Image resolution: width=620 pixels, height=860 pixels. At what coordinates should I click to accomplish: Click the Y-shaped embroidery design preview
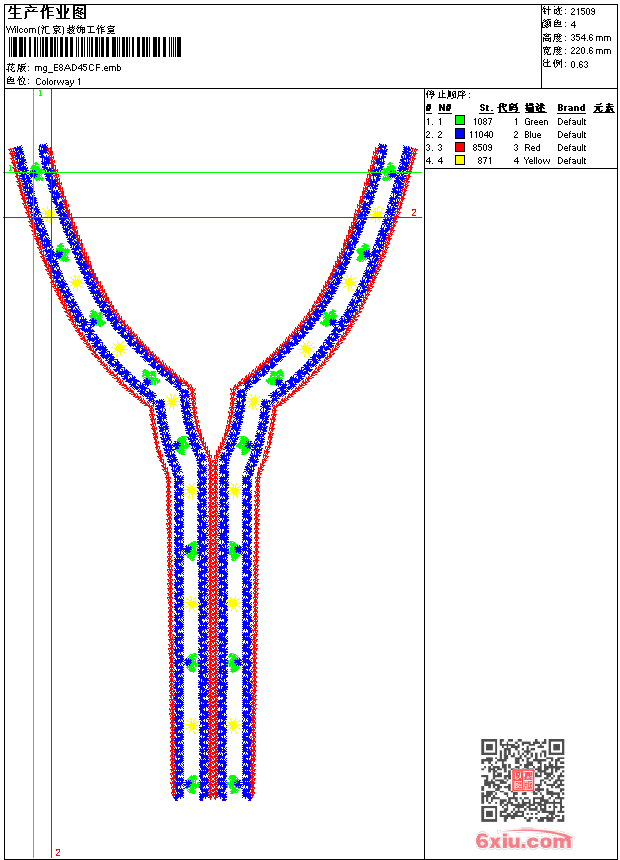(x=213, y=472)
